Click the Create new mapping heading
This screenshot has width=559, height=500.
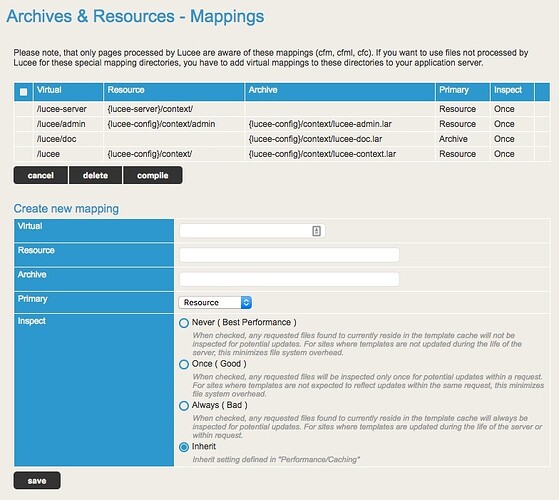[x=66, y=208]
